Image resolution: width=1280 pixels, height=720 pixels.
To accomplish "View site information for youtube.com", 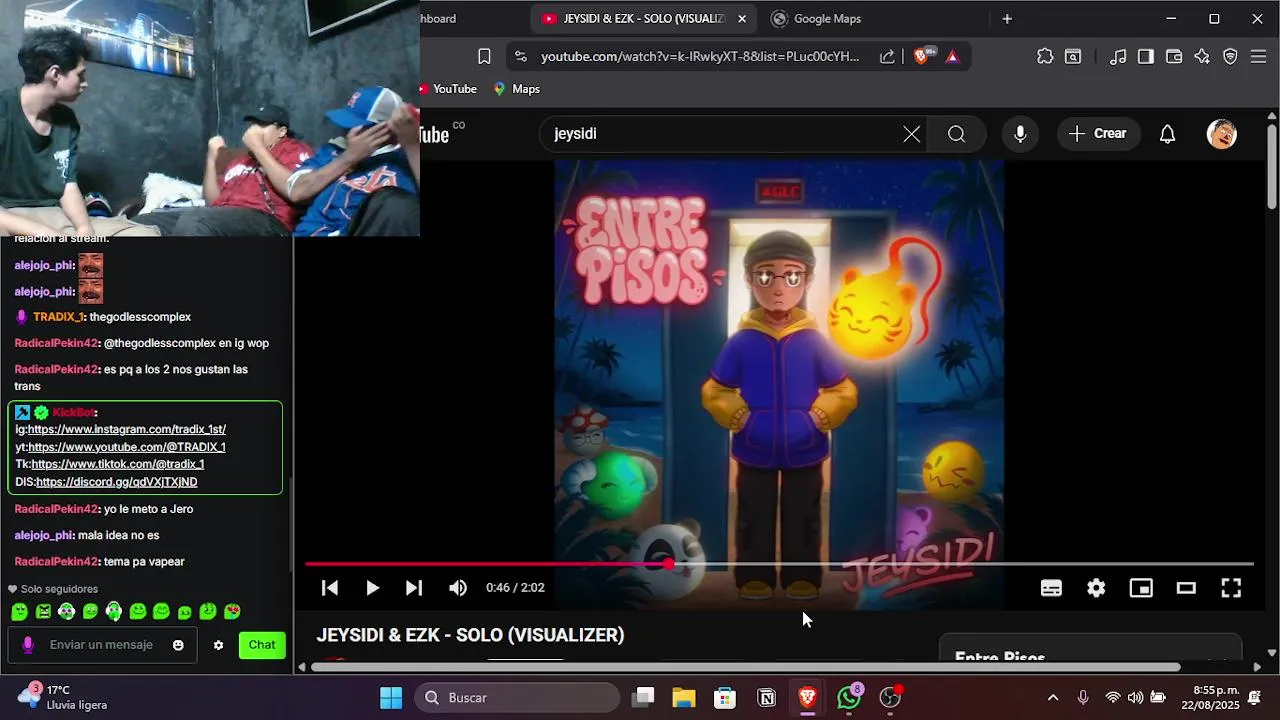I will 520,57.
